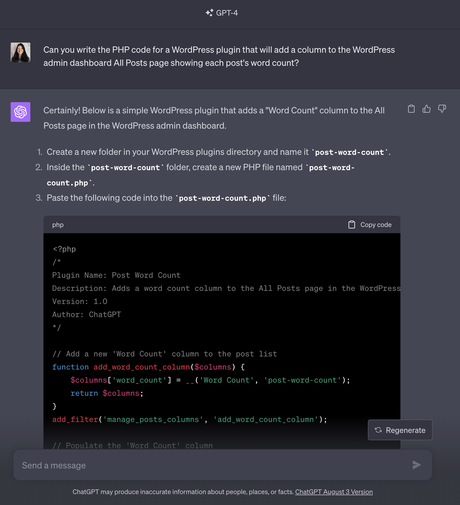The width and height of the screenshot is (460, 505).
Task: Click the 'function add_word_count_column' line
Action: pyautogui.click(x=149, y=367)
